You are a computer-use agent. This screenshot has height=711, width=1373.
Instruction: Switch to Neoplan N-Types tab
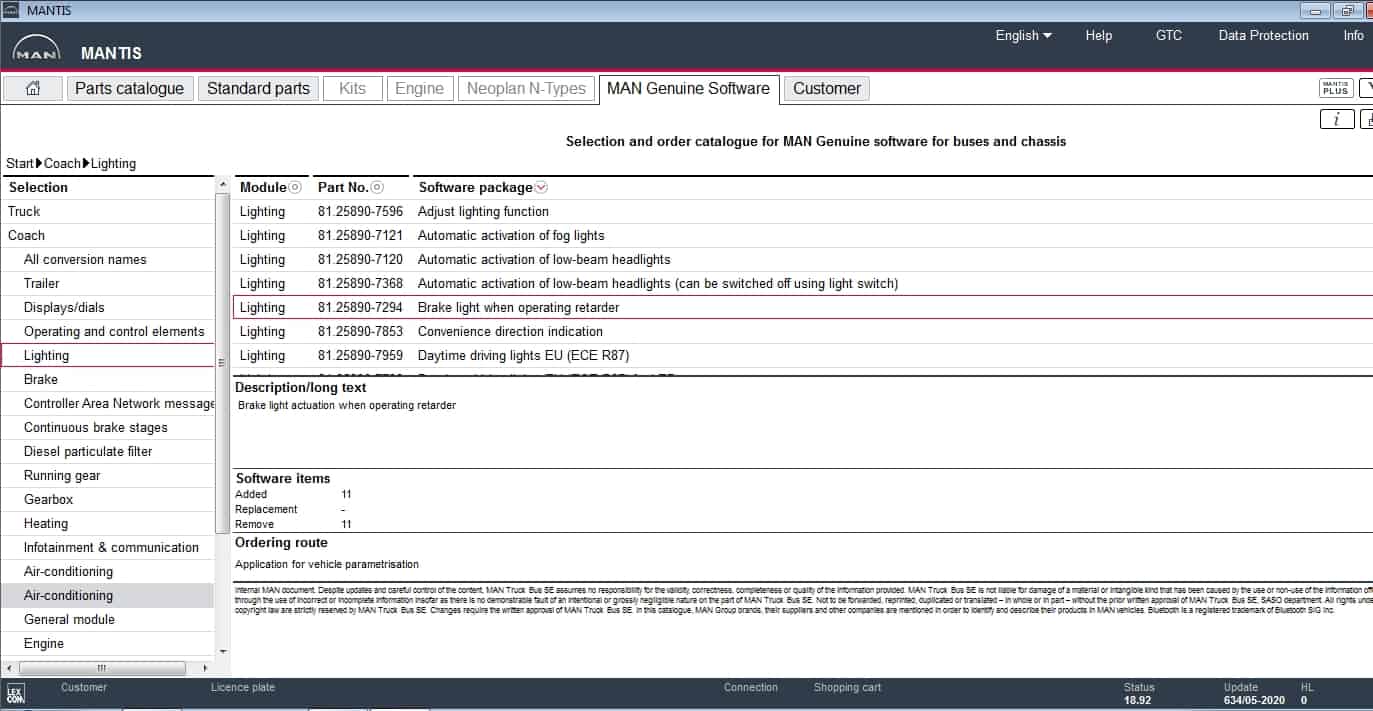526,88
